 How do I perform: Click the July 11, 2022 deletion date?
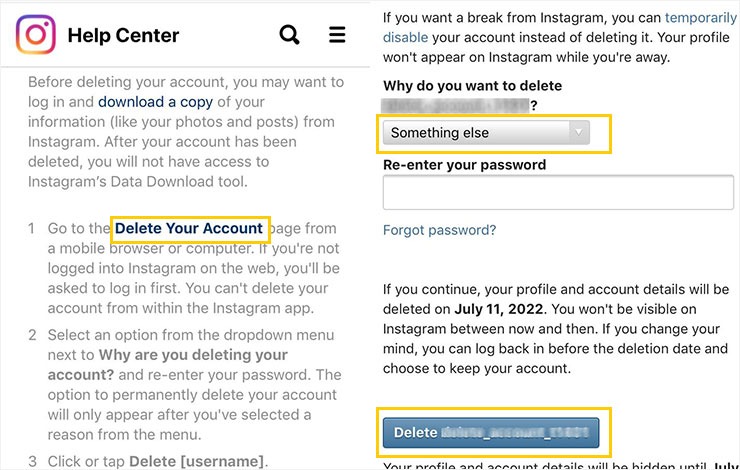pyautogui.click(x=498, y=309)
